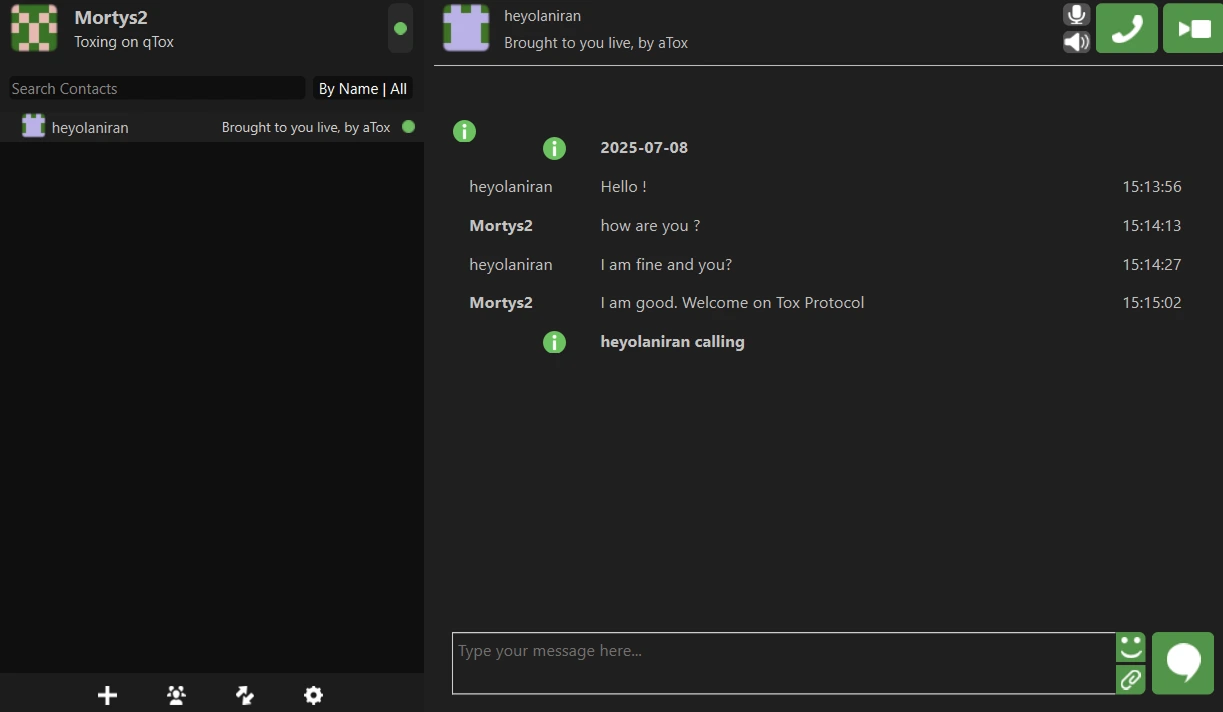Toggle the speaker volume mute
The image size is (1223, 712).
[1076, 42]
